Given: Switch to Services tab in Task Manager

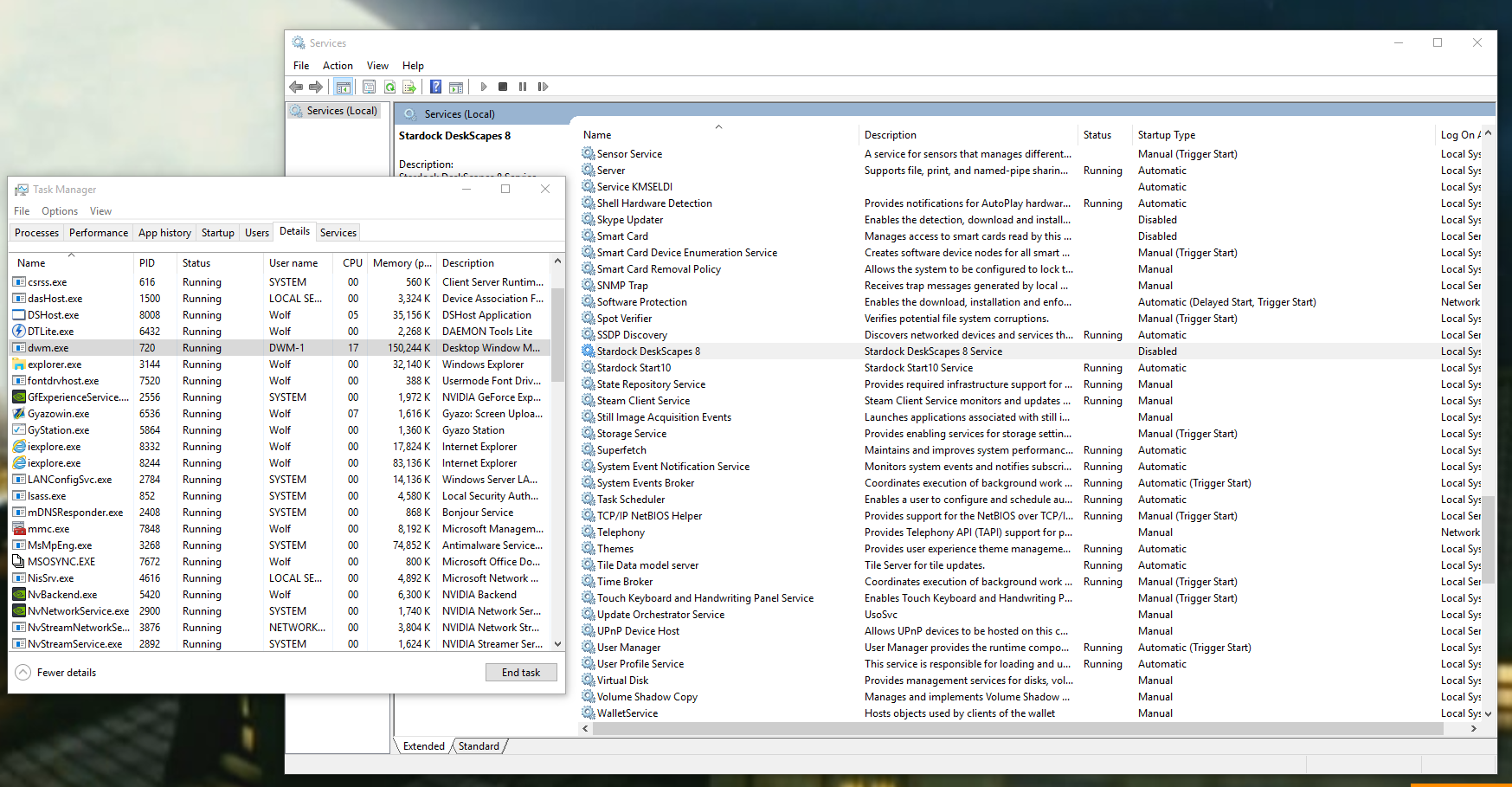Looking at the screenshot, I should (338, 233).
